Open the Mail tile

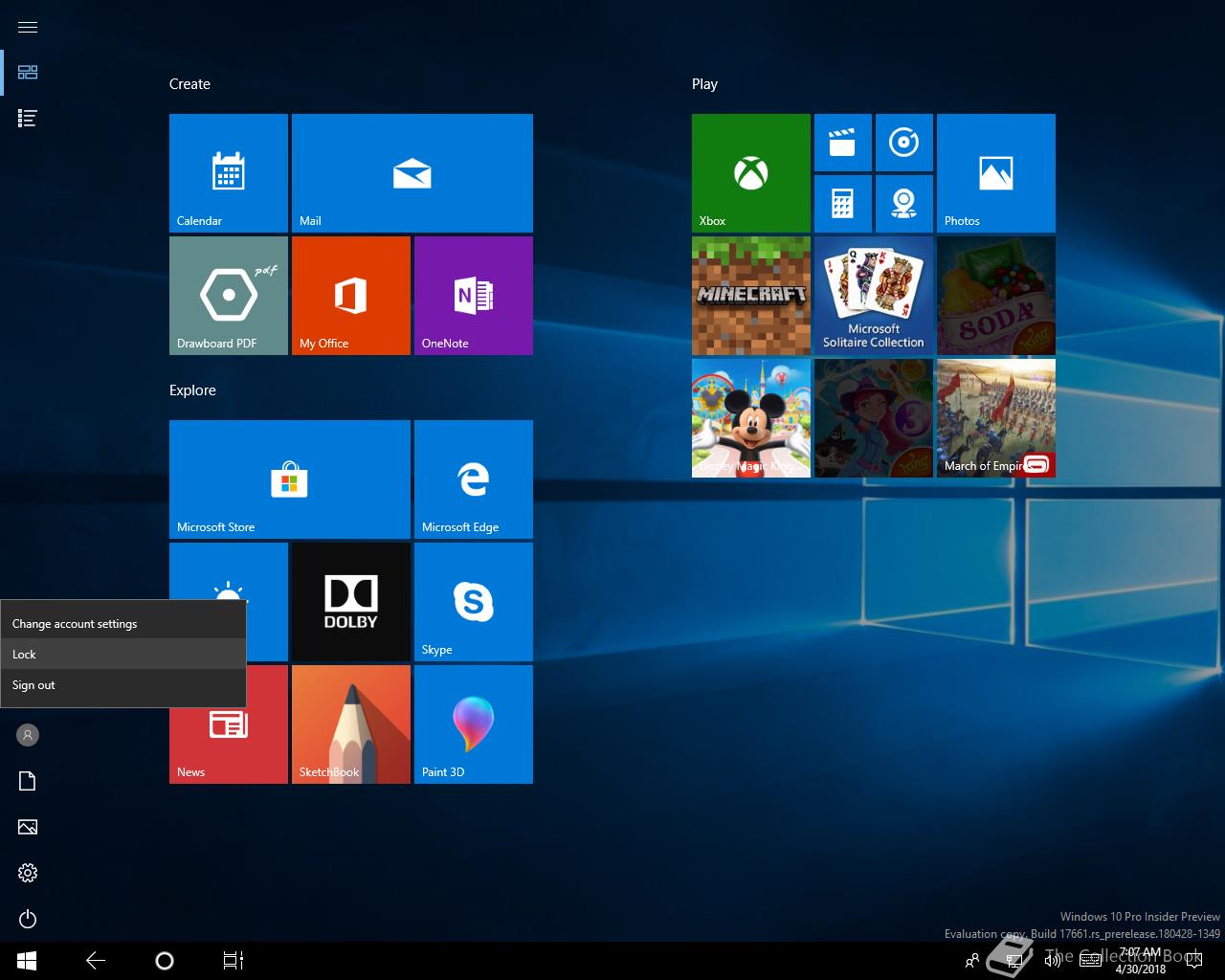coord(412,173)
